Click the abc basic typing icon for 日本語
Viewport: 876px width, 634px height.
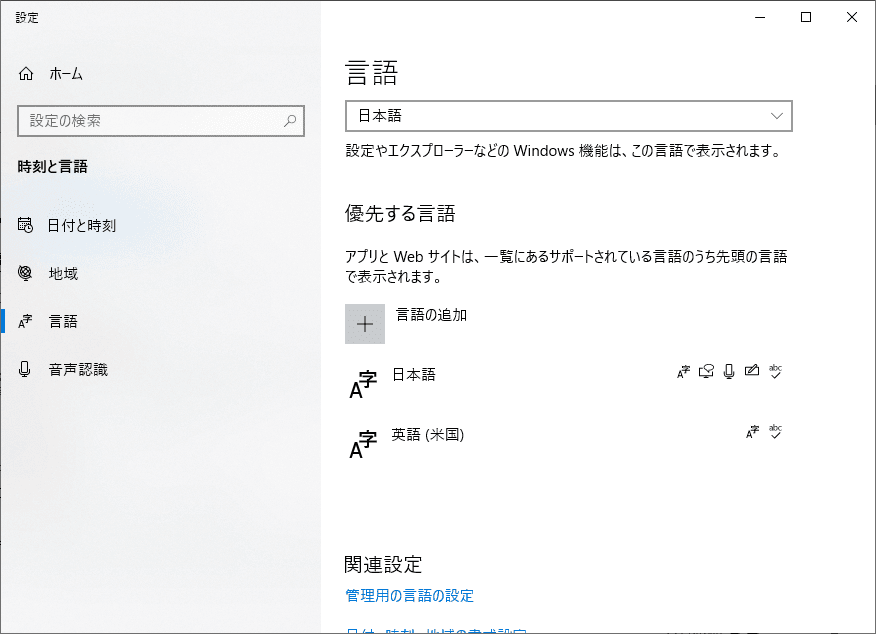point(775,371)
